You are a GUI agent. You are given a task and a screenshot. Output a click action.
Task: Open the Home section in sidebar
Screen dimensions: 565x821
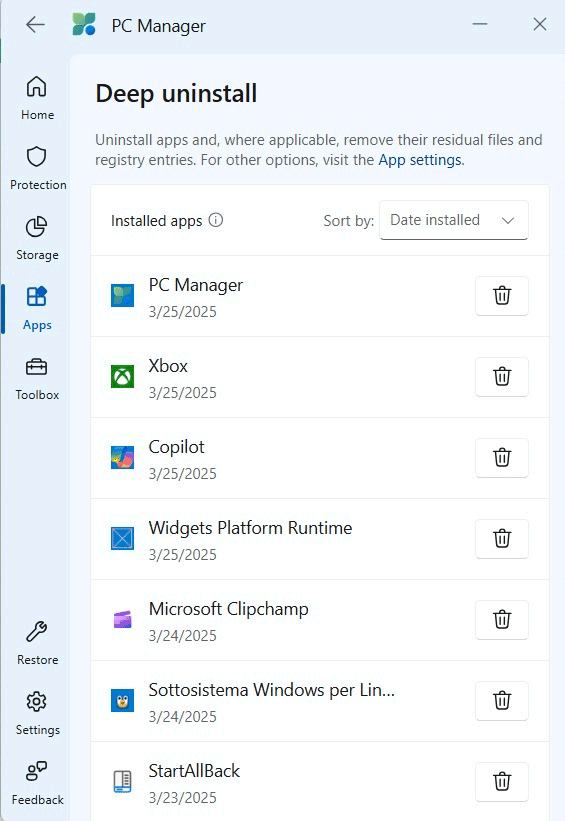(x=37, y=98)
